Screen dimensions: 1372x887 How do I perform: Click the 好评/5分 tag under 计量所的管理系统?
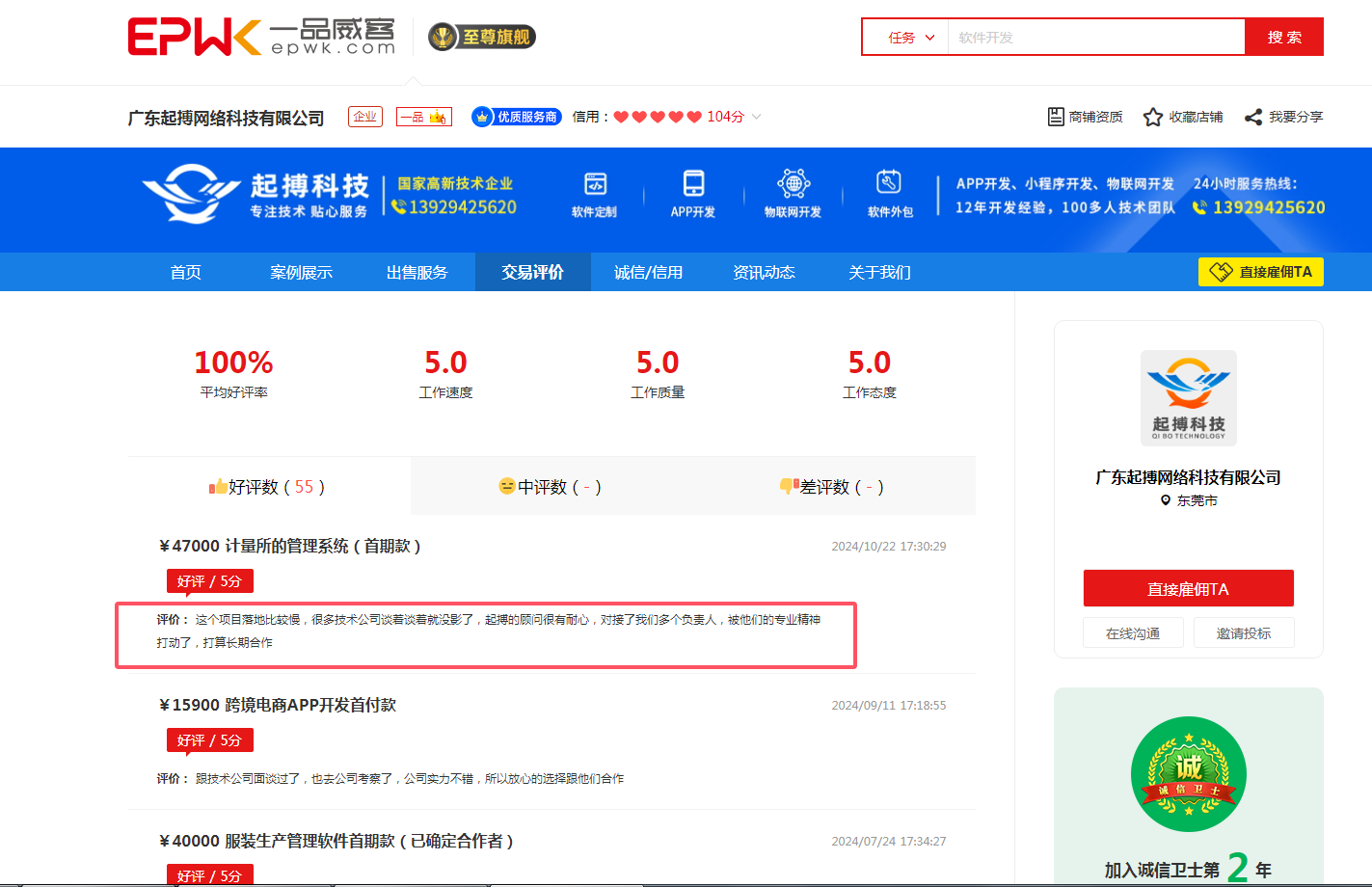209,581
